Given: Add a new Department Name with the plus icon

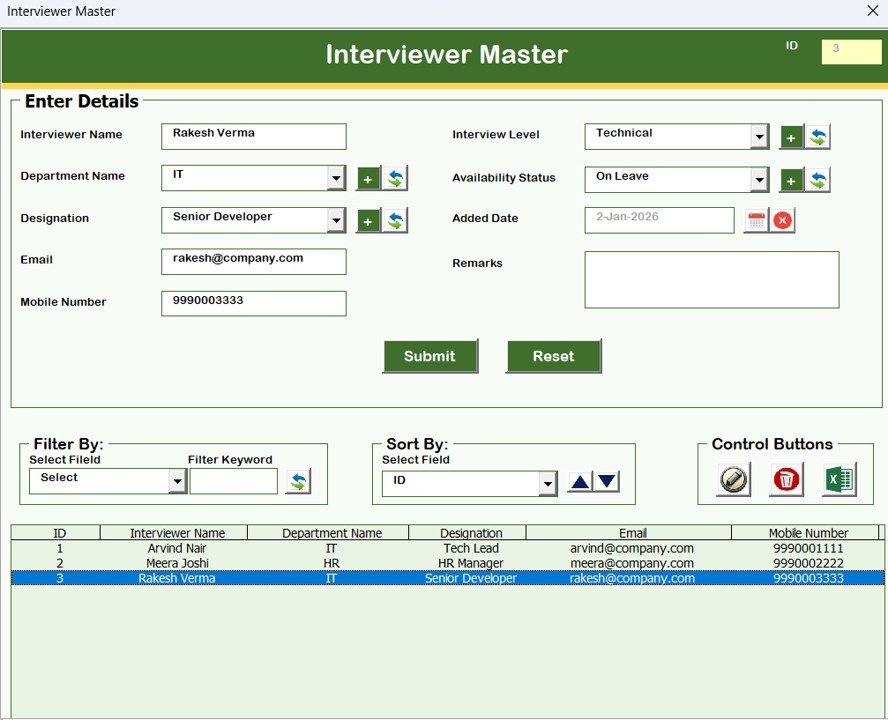Looking at the screenshot, I should coord(368,177).
